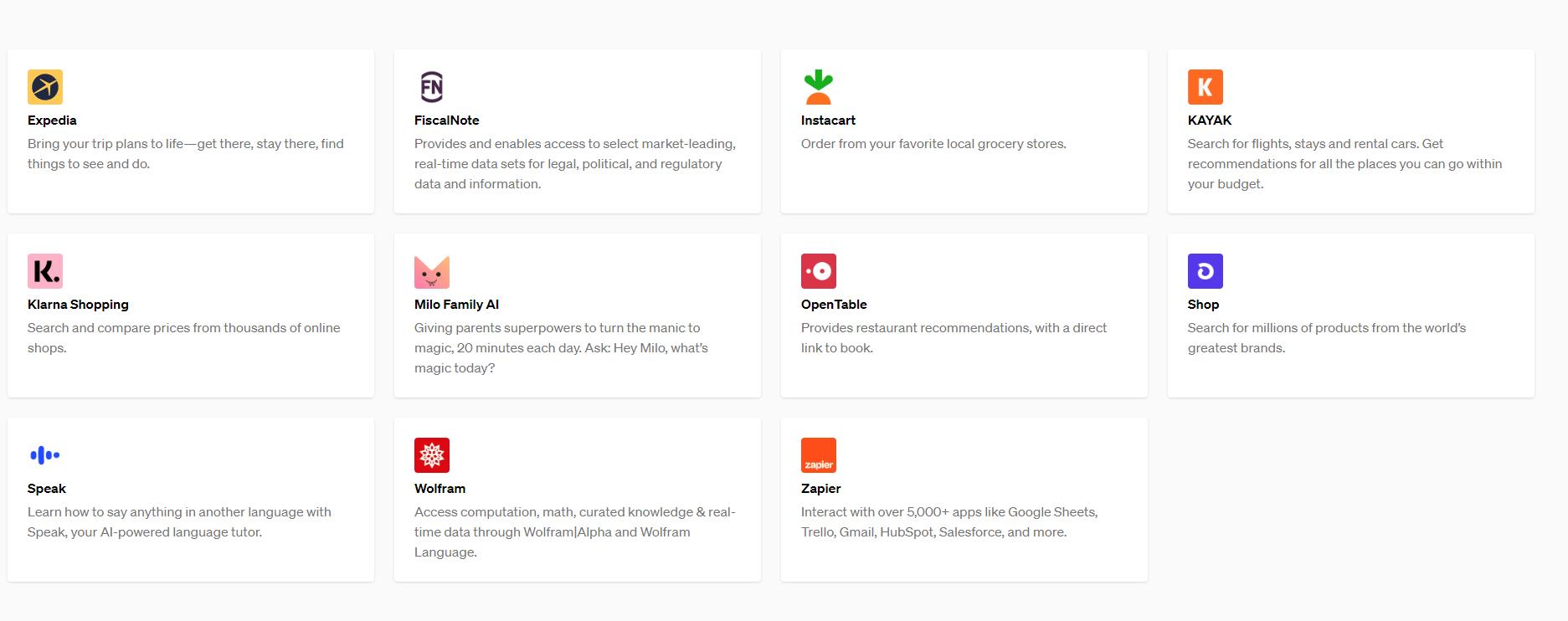Click the purple Shop icon
The height and width of the screenshot is (621, 1568).
[1206, 271]
